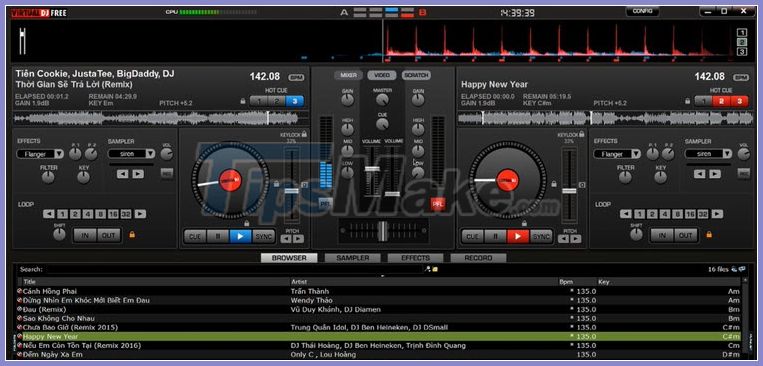
Task: Sync the left deck with SYNC button
Action: 263,237
